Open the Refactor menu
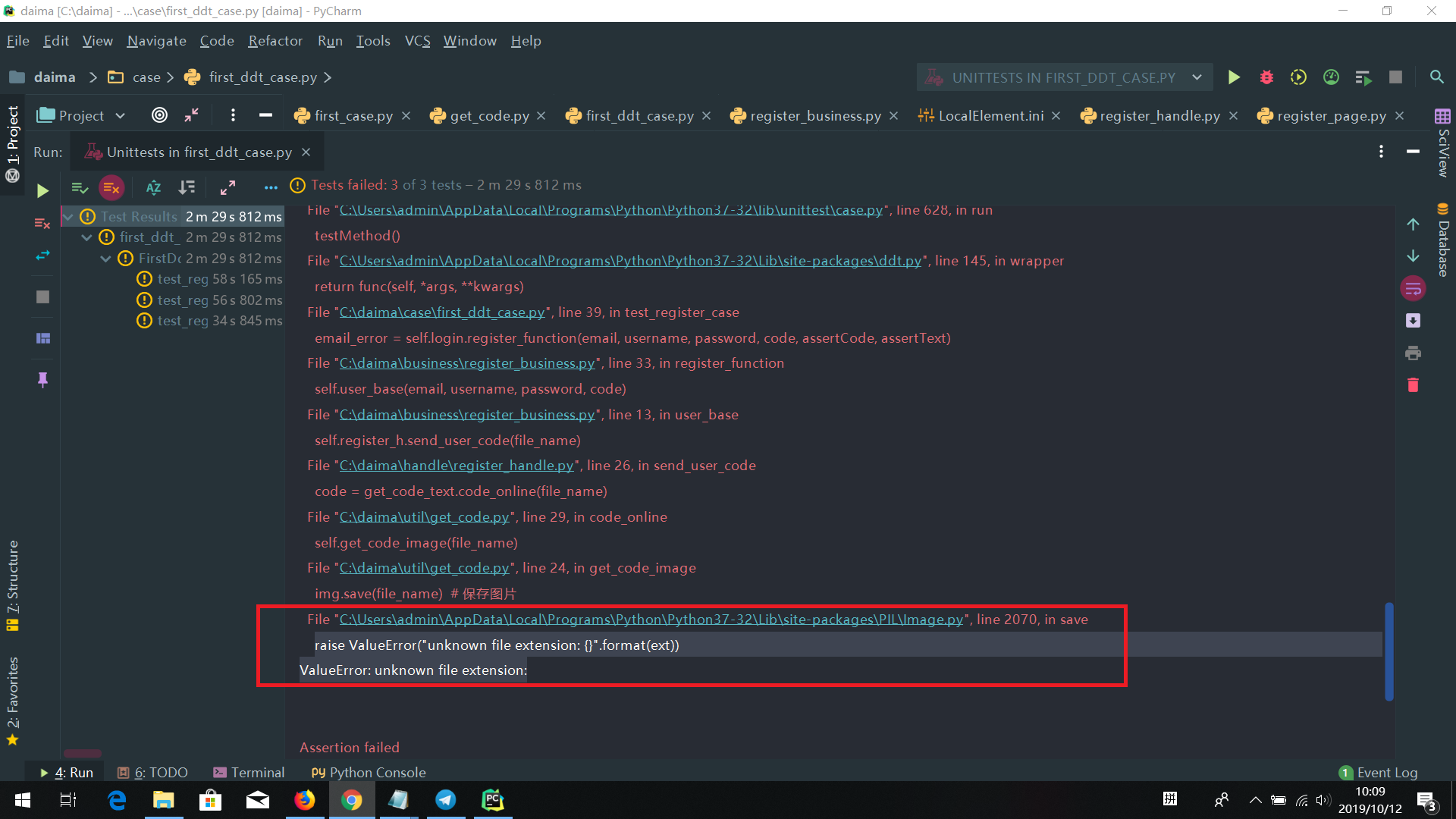The height and width of the screenshot is (819, 1456). [275, 41]
